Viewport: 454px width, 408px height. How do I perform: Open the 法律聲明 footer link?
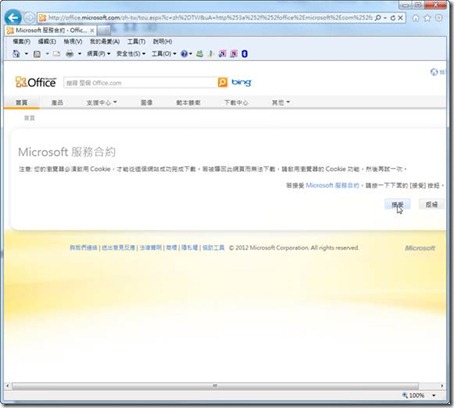[150, 248]
